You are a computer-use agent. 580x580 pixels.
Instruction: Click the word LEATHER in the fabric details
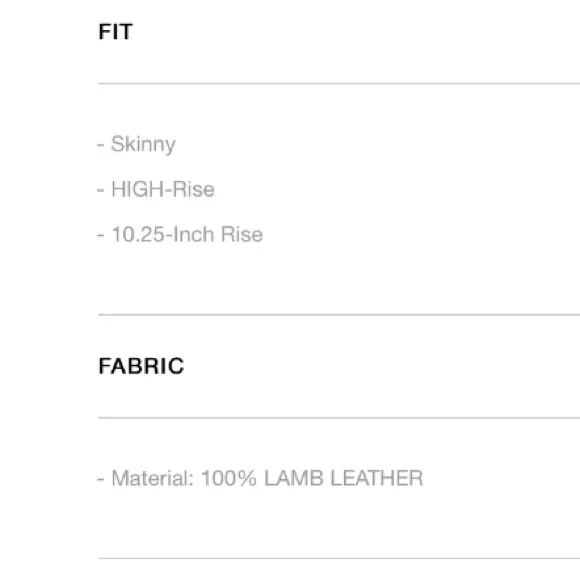click(x=377, y=478)
